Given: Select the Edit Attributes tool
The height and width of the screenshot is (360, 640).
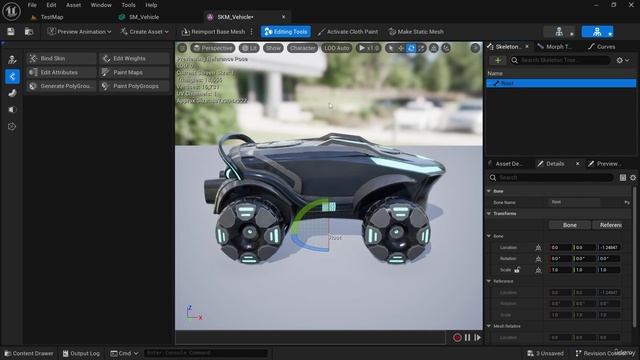Looking at the screenshot, I should [x=62, y=72].
